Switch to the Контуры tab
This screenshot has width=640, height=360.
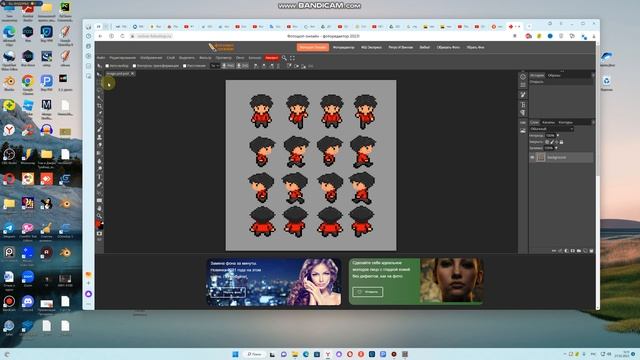566,122
